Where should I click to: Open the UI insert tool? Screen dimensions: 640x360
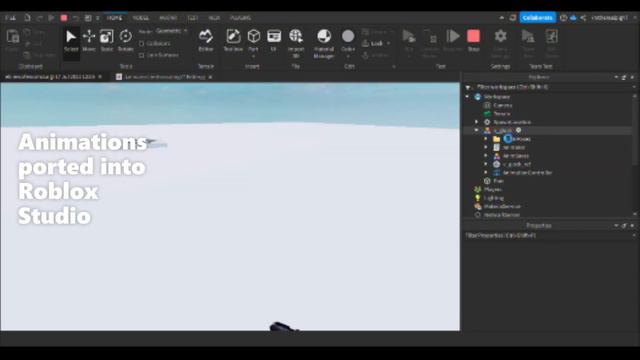click(274, 41)
